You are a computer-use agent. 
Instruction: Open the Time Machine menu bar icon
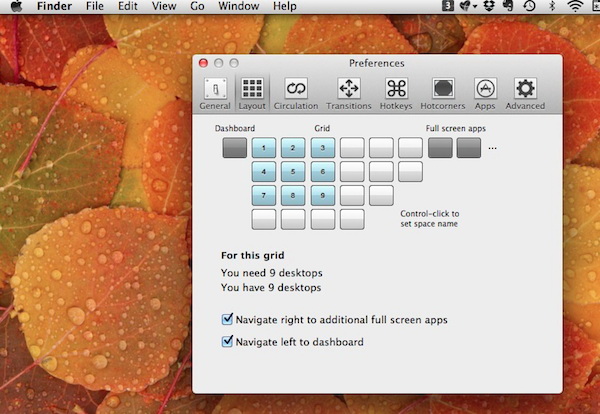[x=530, y=6]
